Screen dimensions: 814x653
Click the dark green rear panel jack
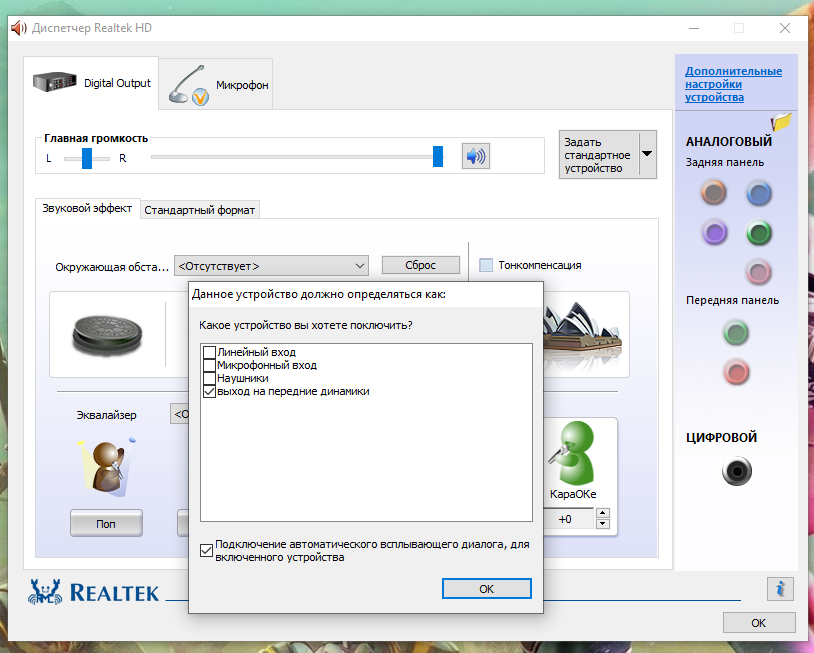pos(759,233)
